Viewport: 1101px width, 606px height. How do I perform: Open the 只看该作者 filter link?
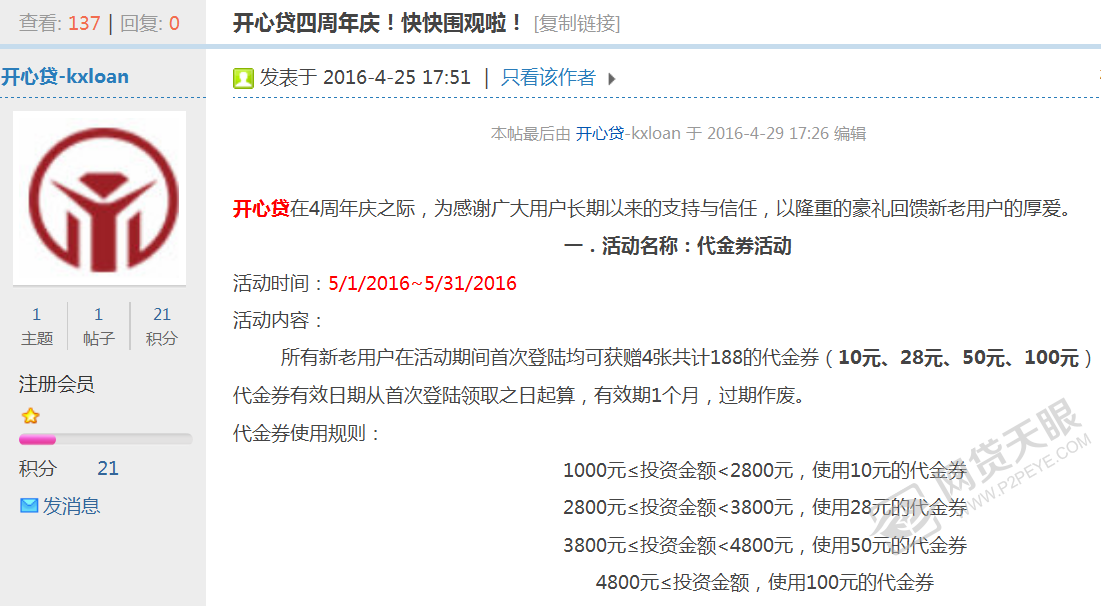[x=548, y=77]
